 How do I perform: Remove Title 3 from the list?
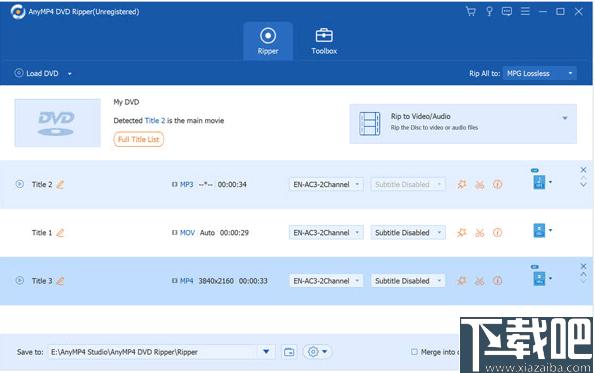click(584, 266)
